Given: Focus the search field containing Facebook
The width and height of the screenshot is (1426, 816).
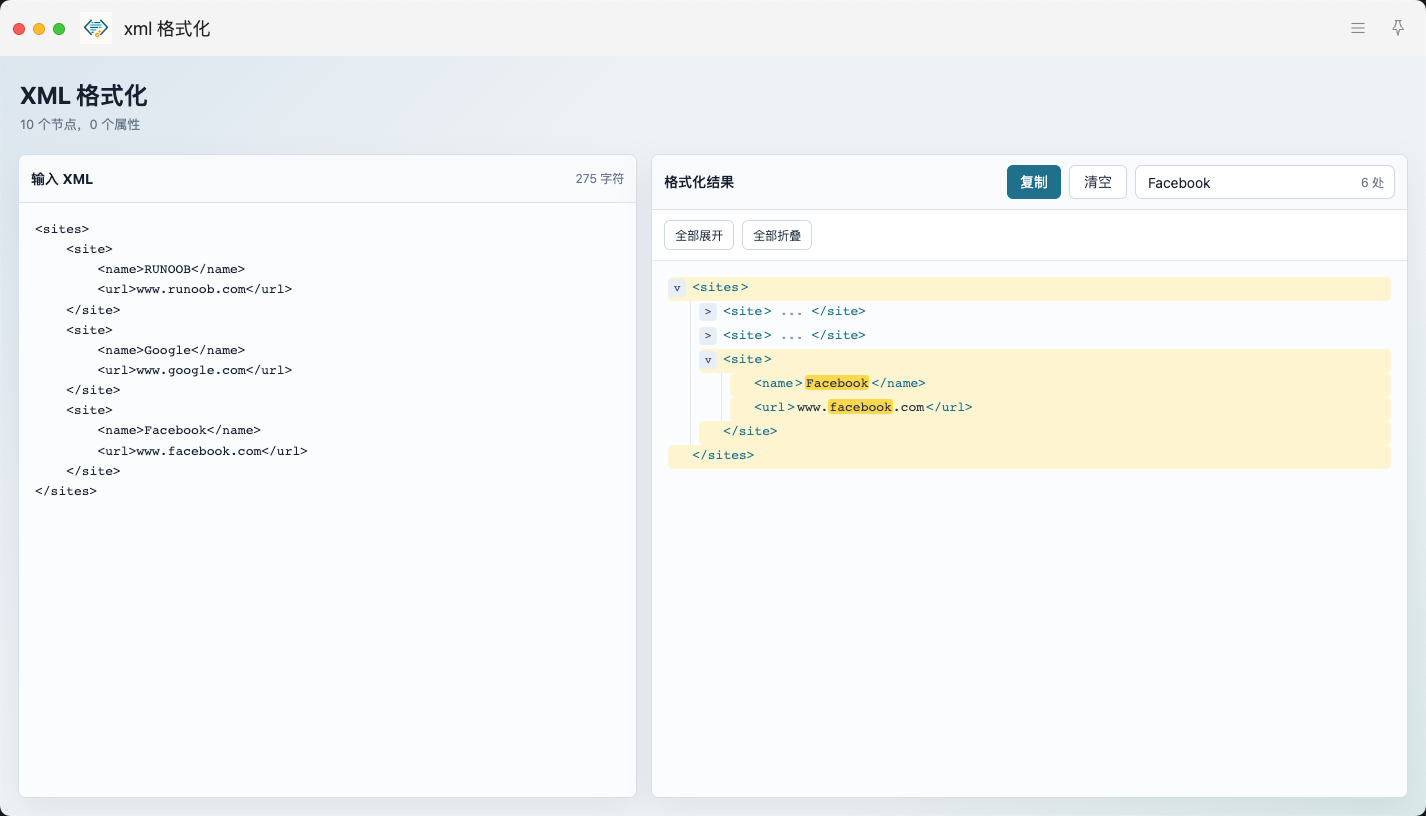Looking at the screenshot, I should (1265, 182).
